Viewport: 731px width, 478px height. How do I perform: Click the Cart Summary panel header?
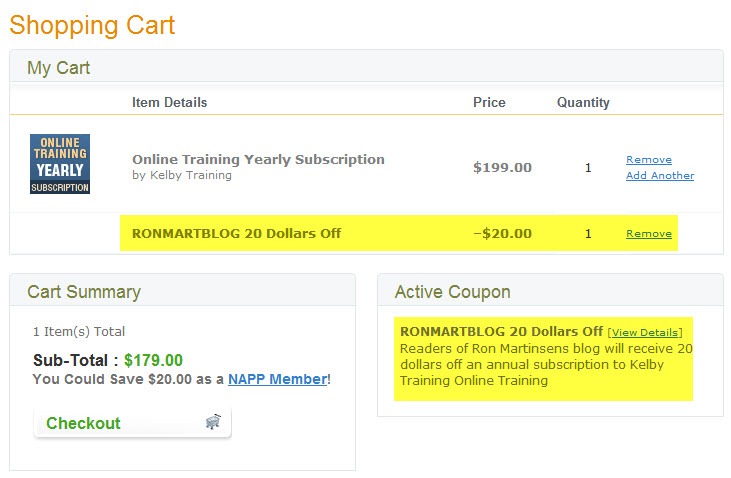click(84, 292)
